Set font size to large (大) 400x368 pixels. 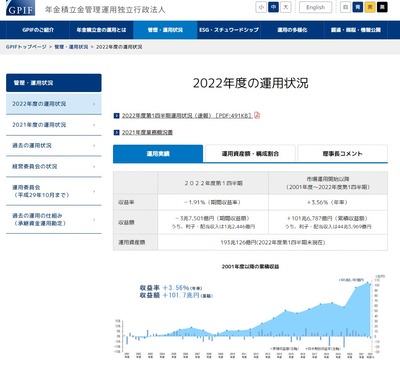coord(286,7)
